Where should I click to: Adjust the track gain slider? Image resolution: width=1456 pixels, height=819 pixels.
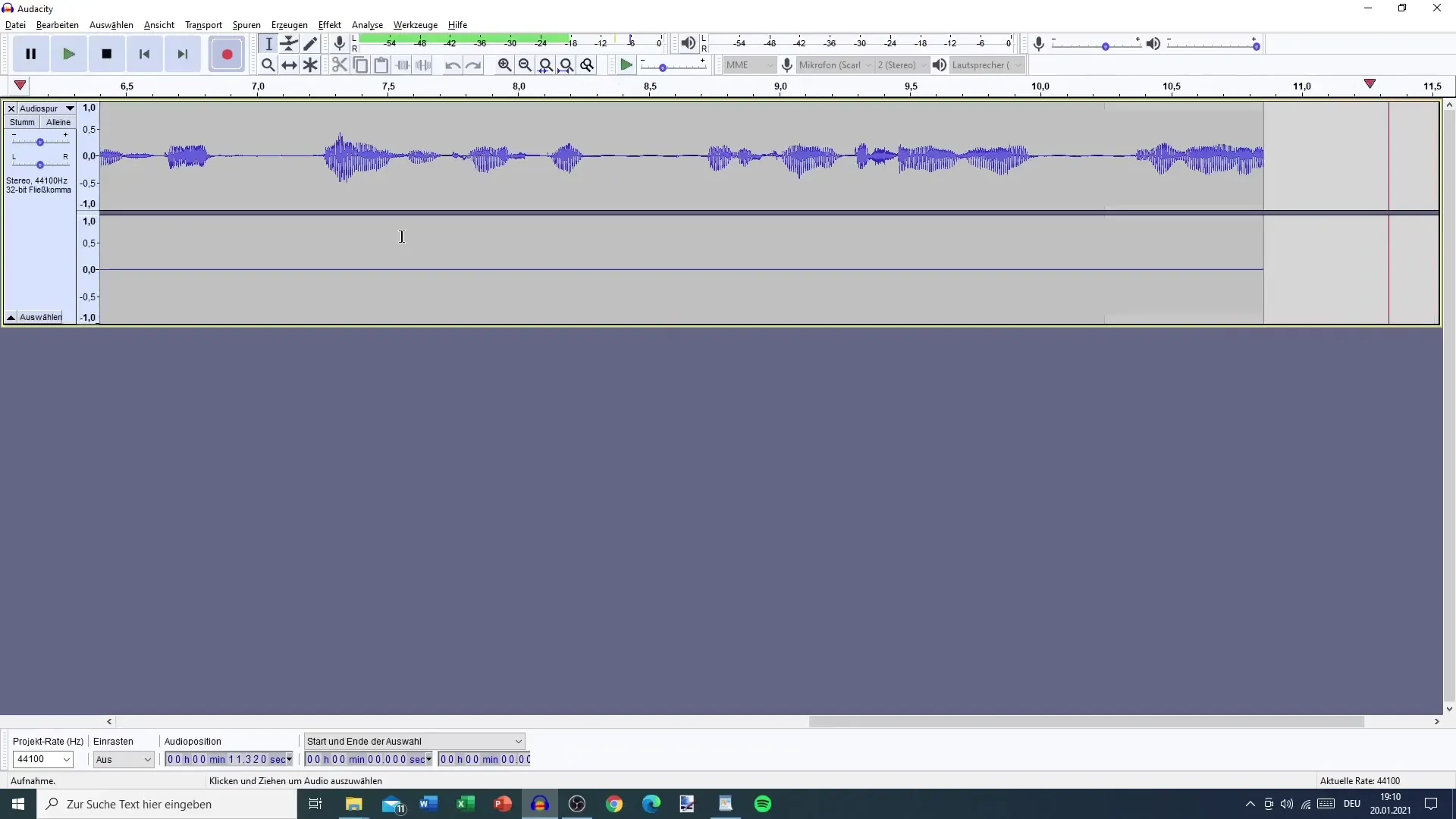point(40,142)
